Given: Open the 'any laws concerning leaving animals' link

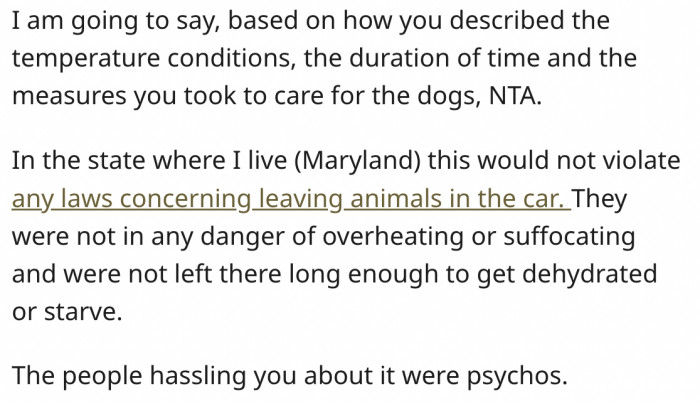Looking at the screenshot, I should coord(290,198).
